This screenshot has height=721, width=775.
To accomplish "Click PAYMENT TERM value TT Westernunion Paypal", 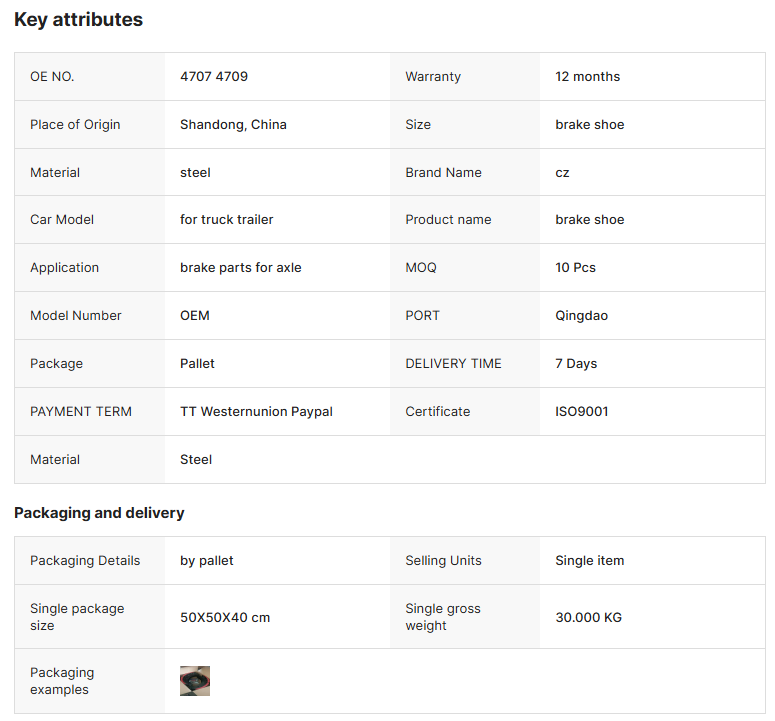I will (x=256, y=411).
